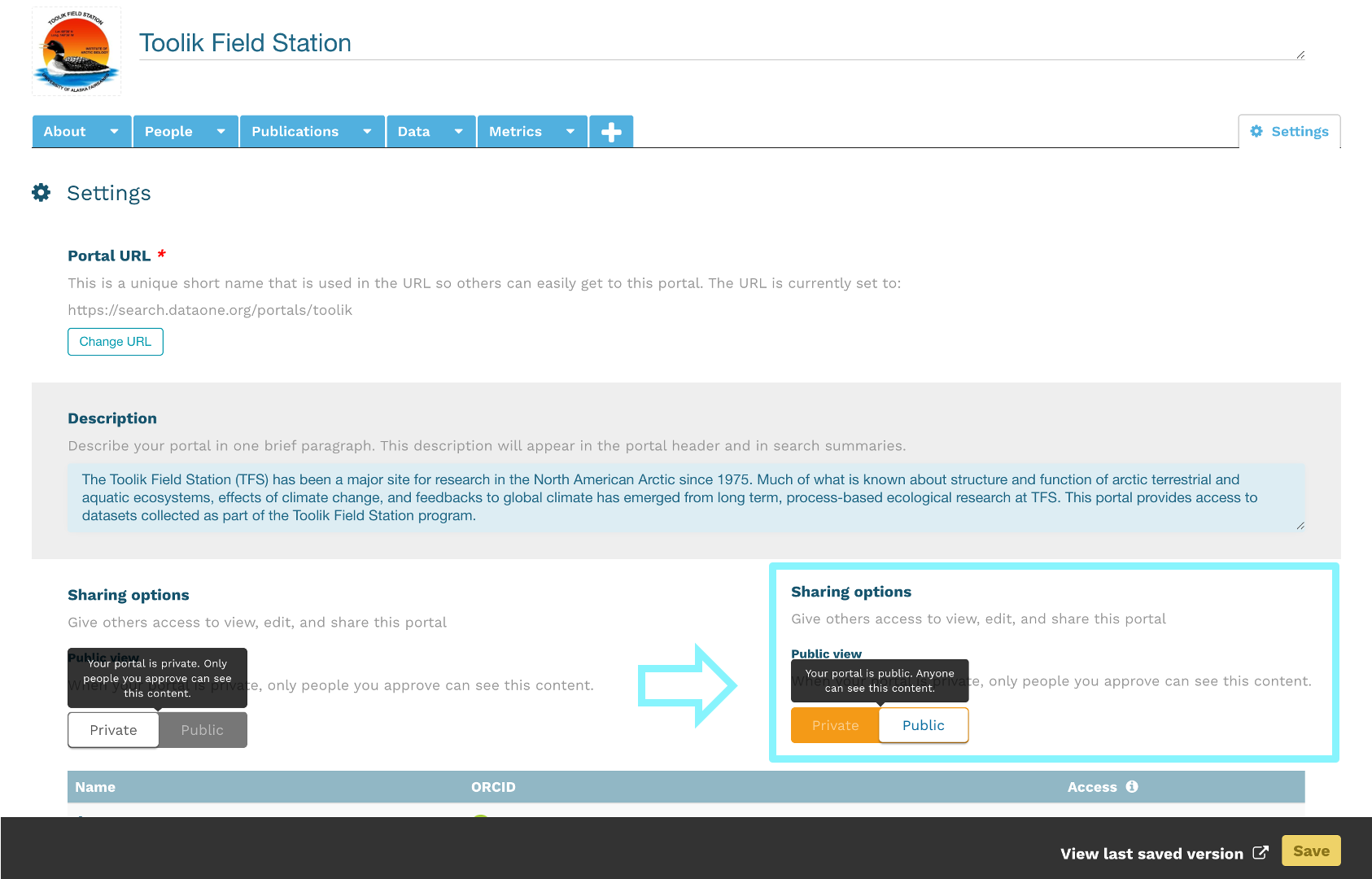Click the ORCID column header

(x=493, y=787)
